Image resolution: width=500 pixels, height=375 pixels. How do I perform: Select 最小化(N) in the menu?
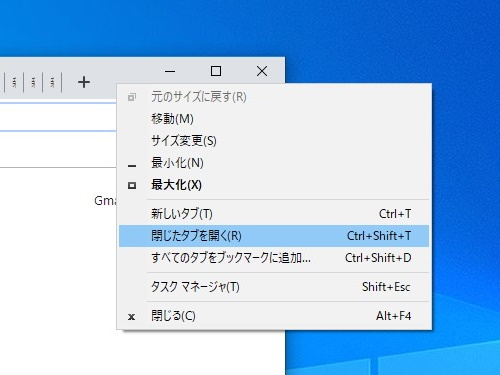[x=274, y=163]
